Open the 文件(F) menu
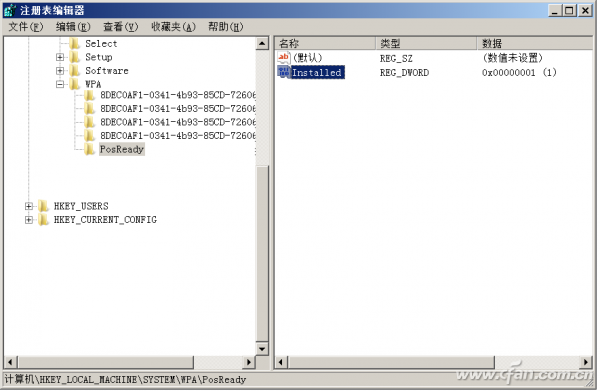 pyautogui.click(x=26, y=27)
